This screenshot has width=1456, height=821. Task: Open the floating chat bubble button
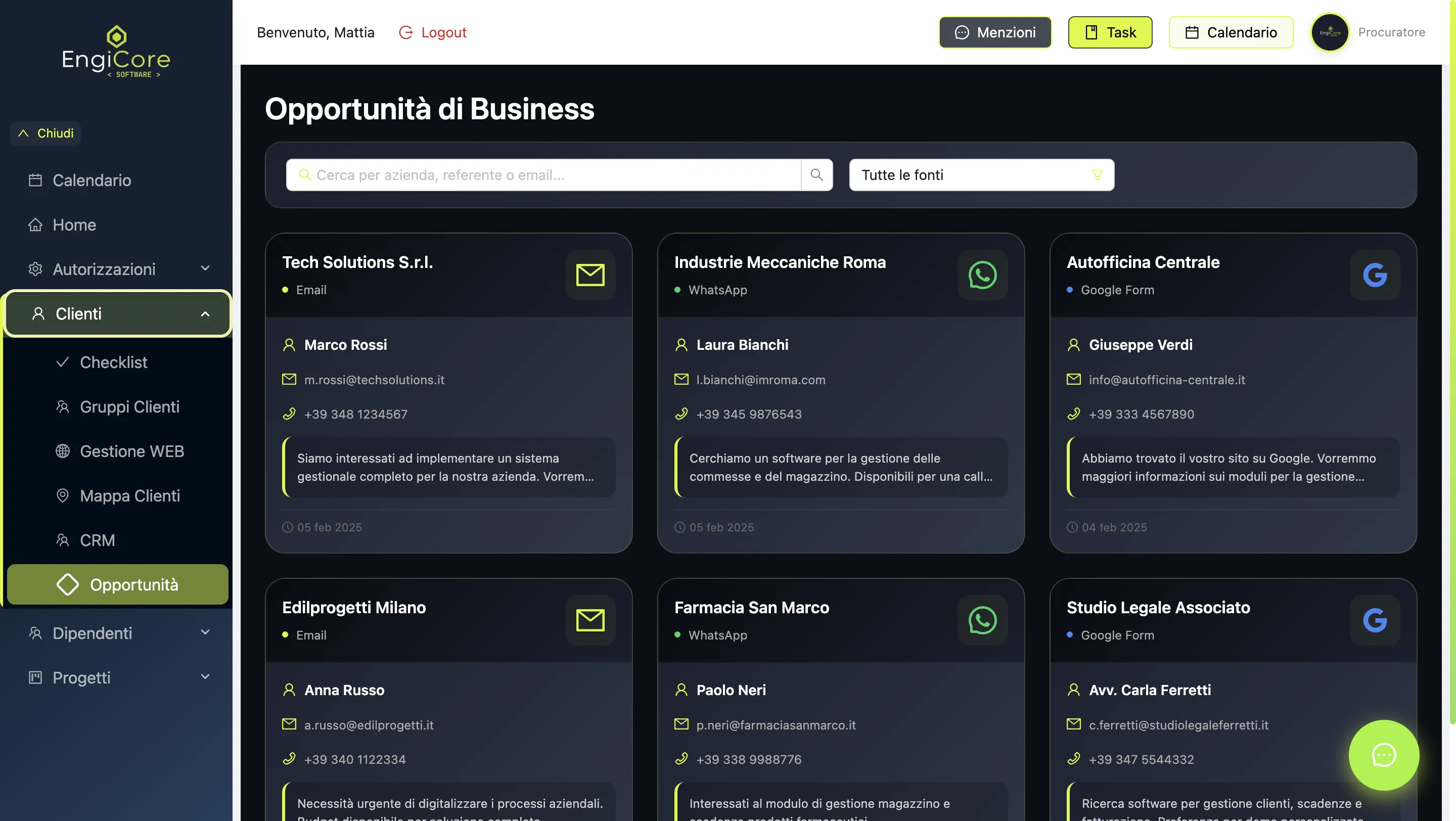click(1383, 755)
